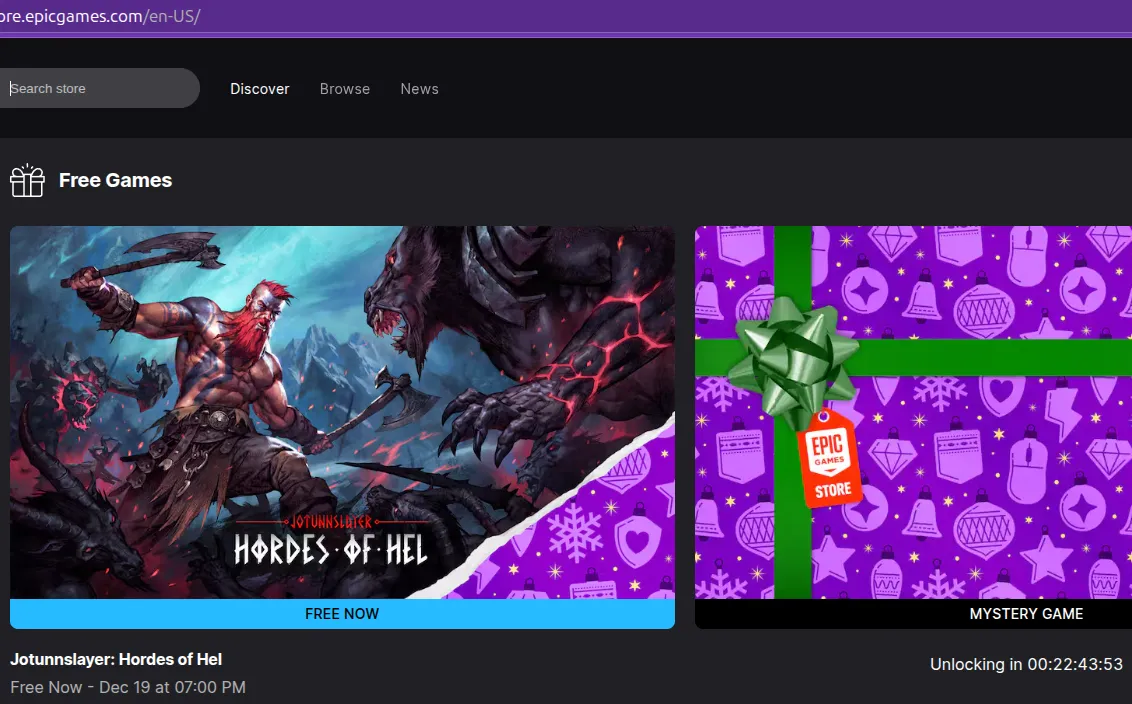Open the Discover tab
The width and height of the screenshot is (1132, 704).
tap(259, 89)
